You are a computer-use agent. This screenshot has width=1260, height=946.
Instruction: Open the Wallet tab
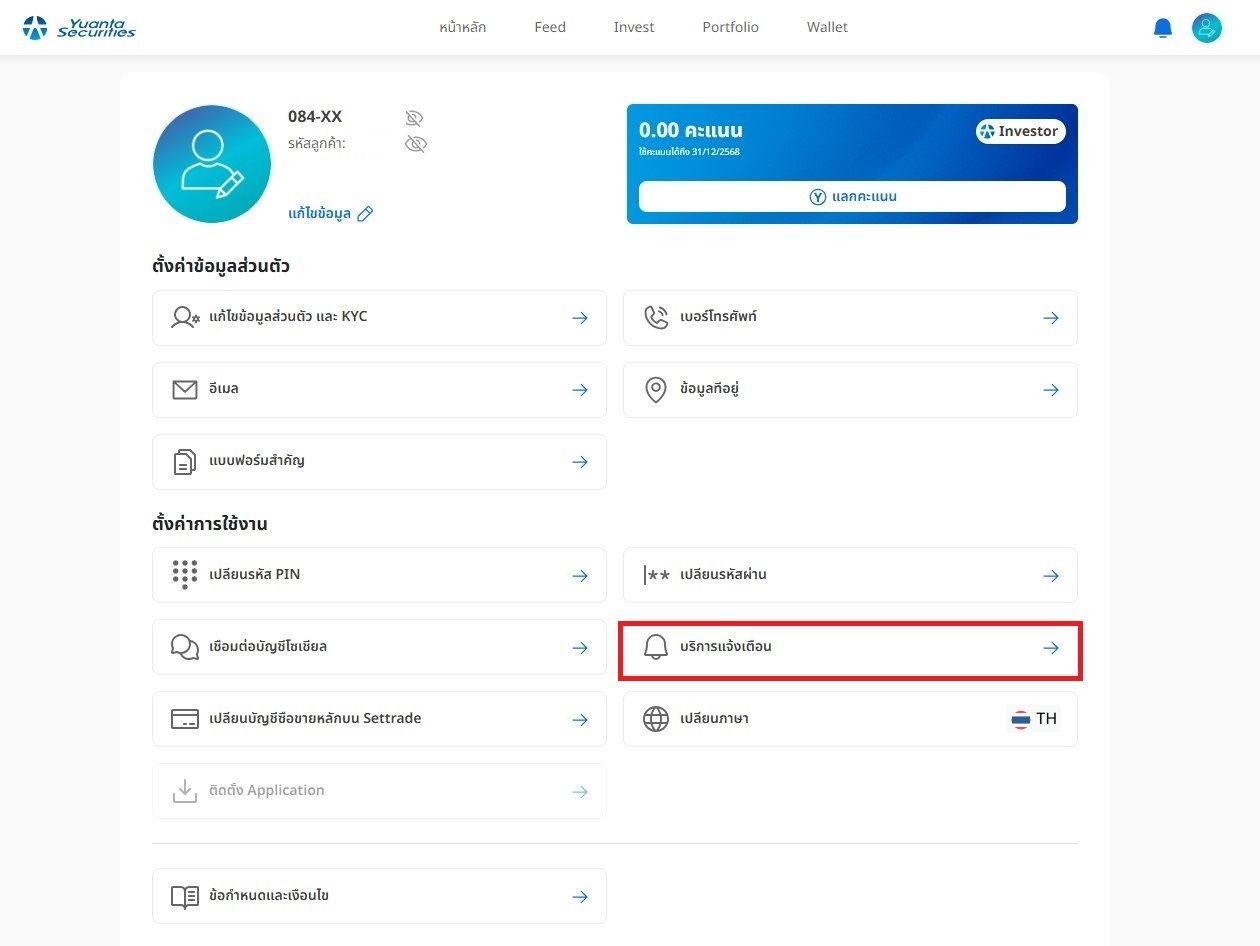[x=827, y=27]
